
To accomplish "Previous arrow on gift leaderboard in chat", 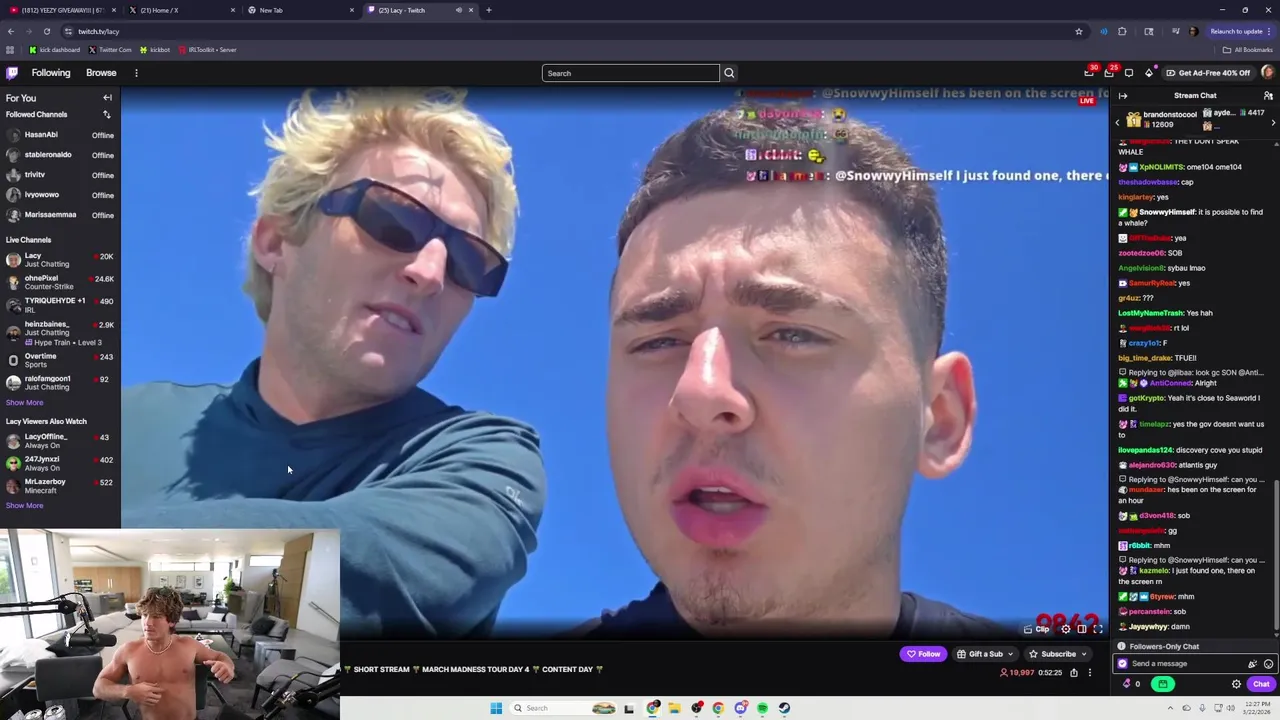I will (x=1117, y=122).
